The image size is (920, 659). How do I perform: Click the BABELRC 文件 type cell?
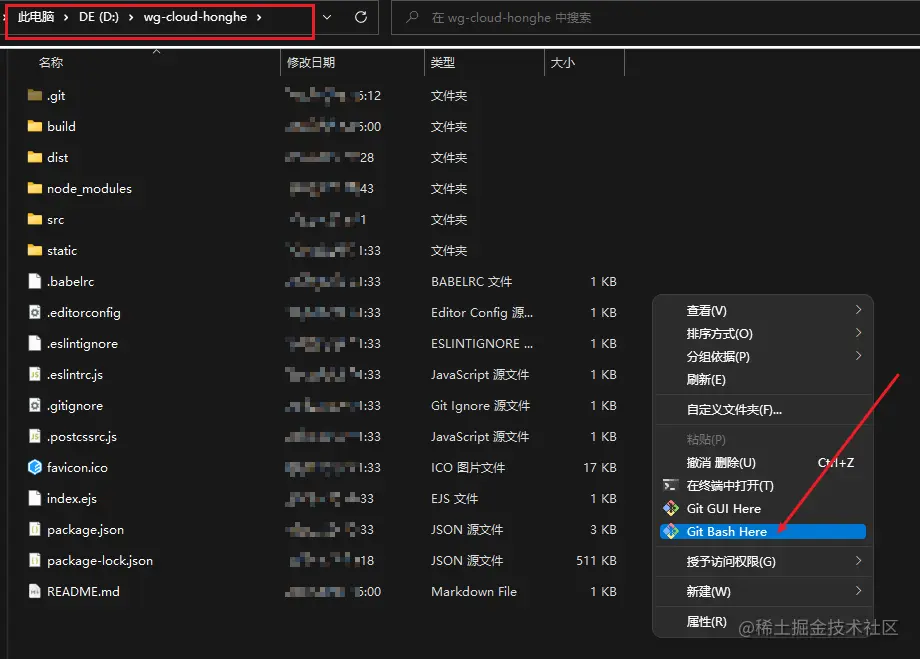click(x=472, y=281)
